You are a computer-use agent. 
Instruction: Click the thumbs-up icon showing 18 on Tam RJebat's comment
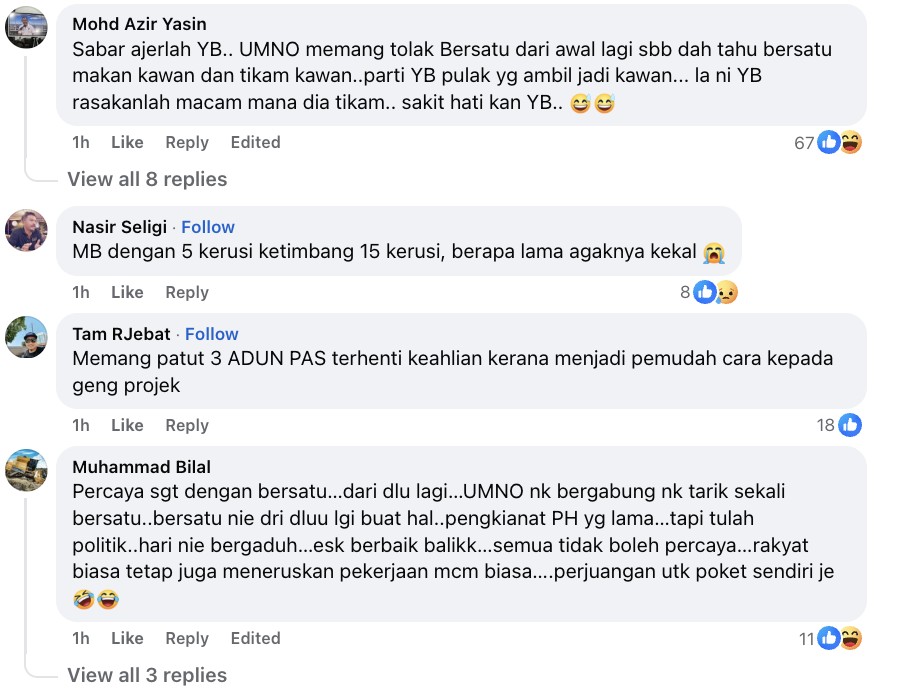[850, 425]
